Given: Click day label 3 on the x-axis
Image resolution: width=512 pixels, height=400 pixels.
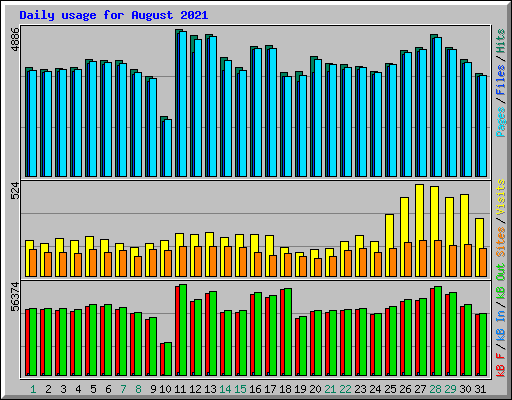Looking at the screenshot, I should click(63, 389).
